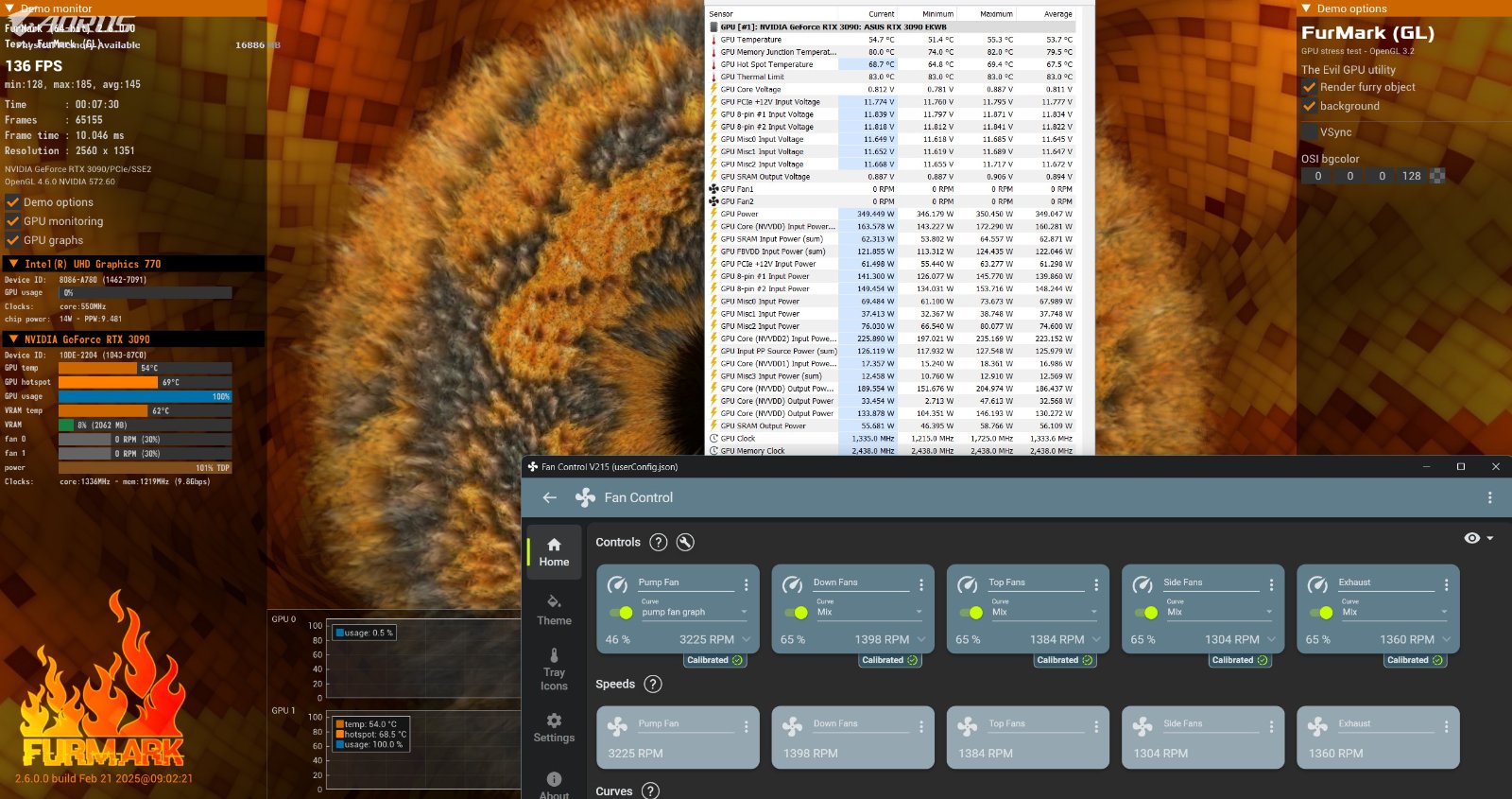
Task: Expand the Exhaust control card chevron
Action: [x=1446, y=640]
